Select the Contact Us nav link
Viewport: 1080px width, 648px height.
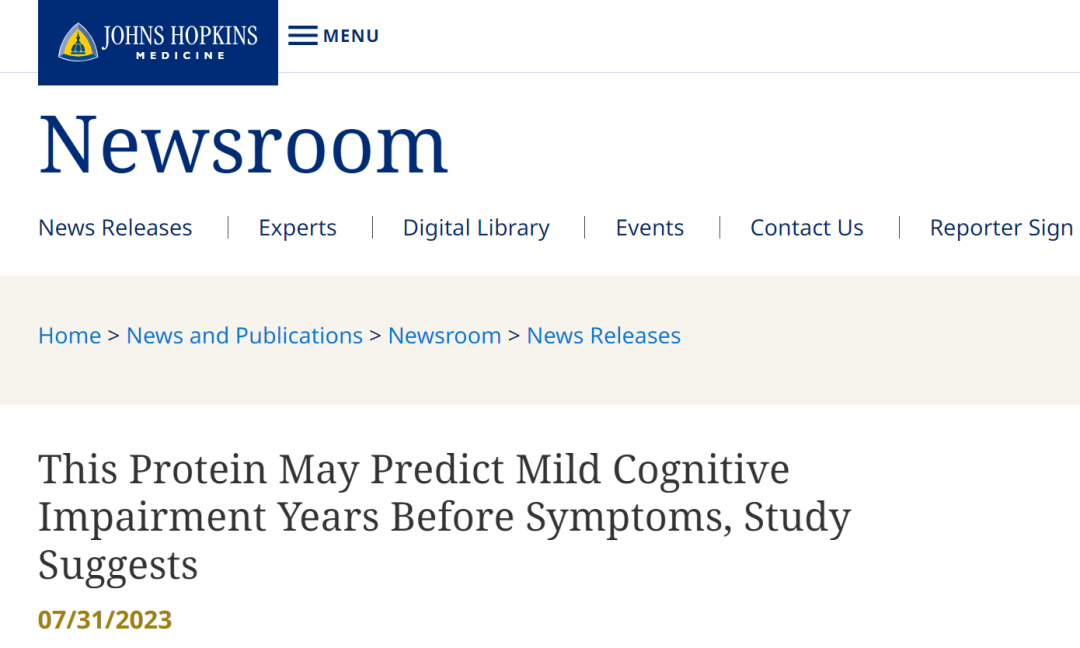tap(807, 227)
